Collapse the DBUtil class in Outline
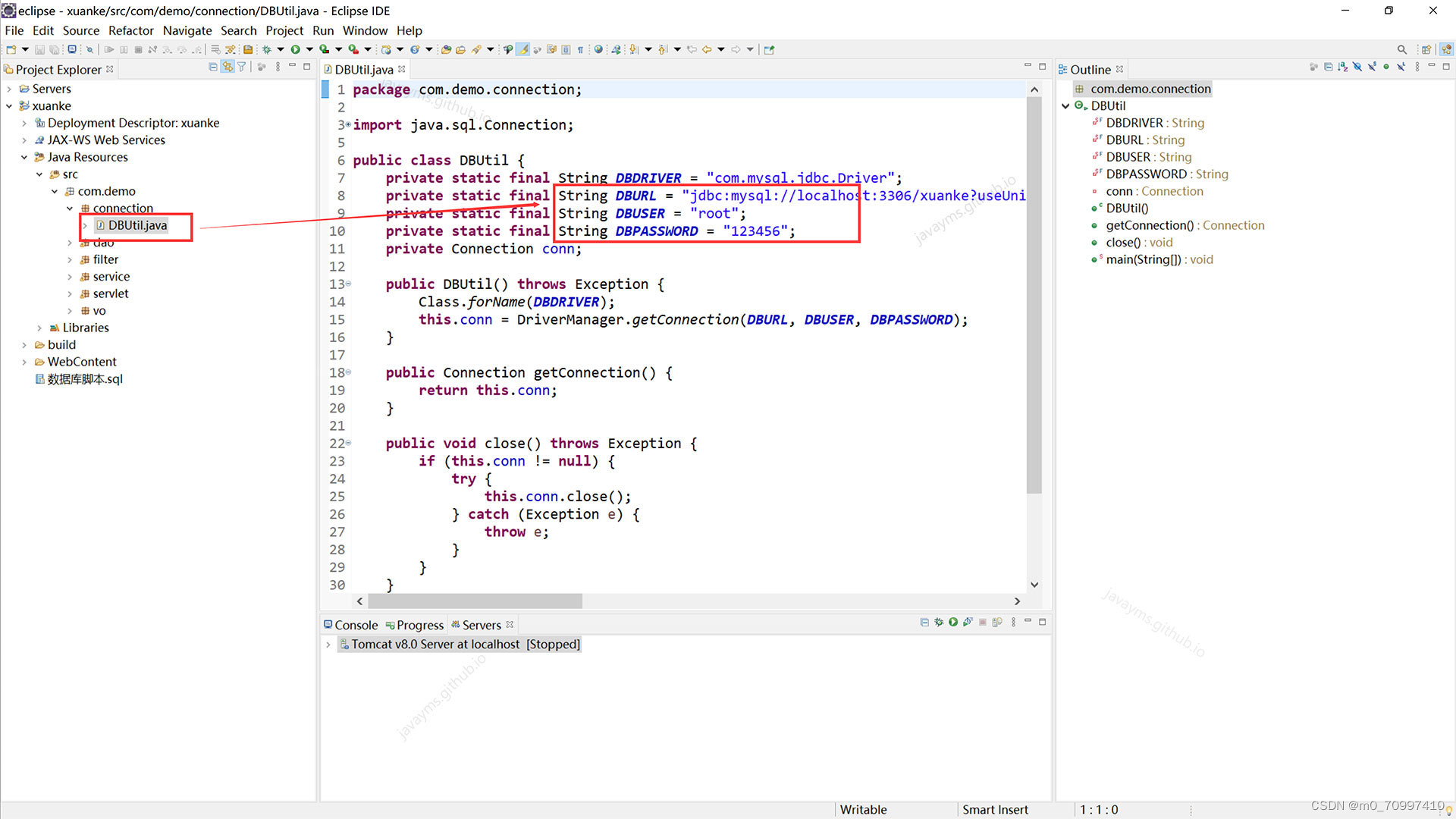 1065,106
